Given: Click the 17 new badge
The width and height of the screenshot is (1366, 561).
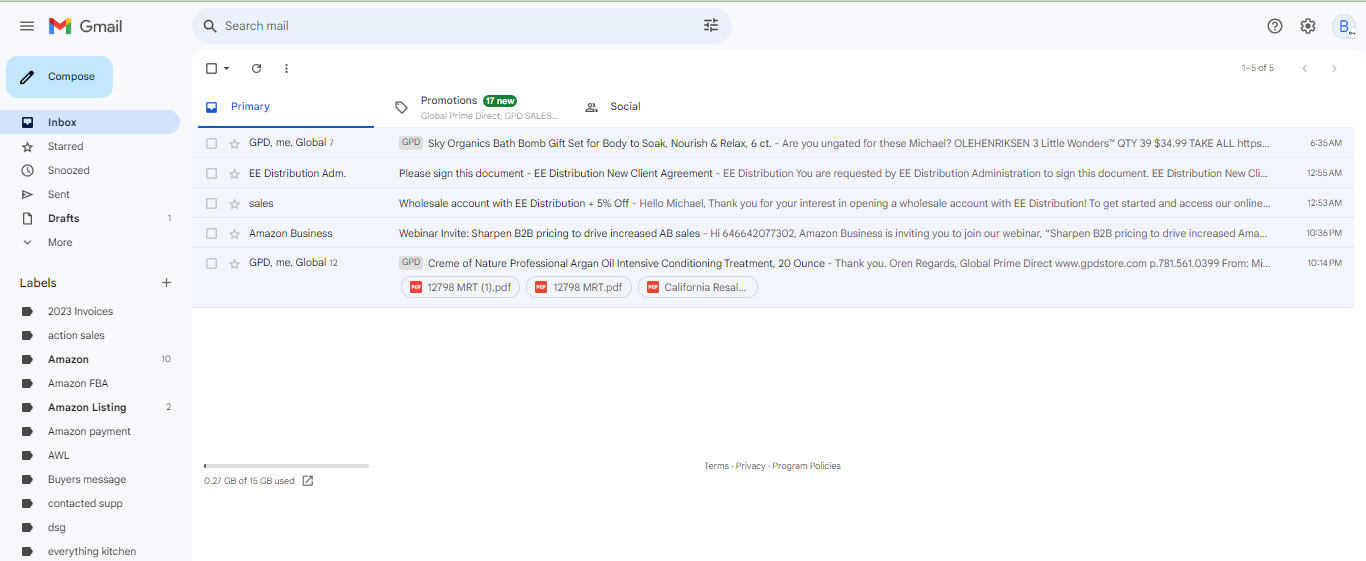Looking at the screenshot, I should pos(500,101).
